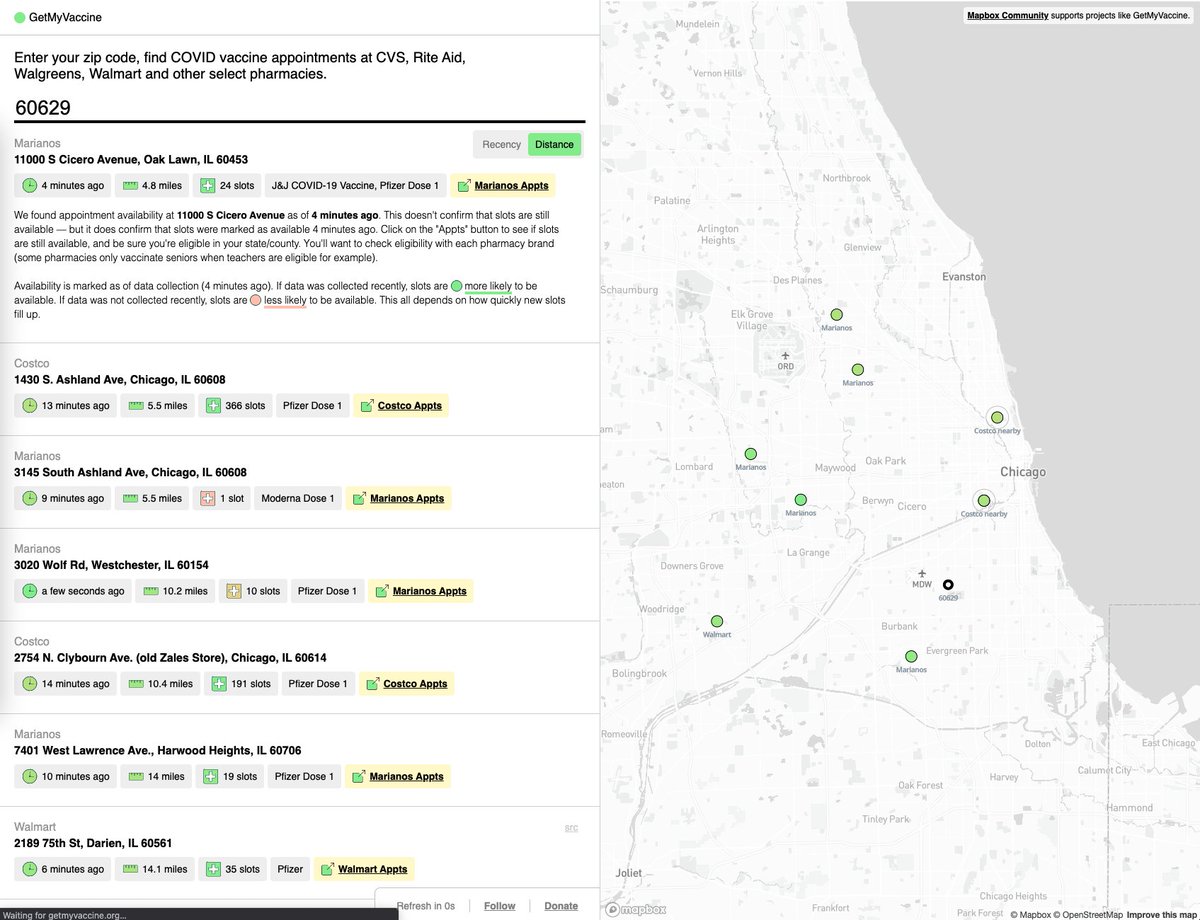Screen dimensions: 1200x920
Task: Select Costco nearby marker north of Chicago label
Action: pos(996,417)
